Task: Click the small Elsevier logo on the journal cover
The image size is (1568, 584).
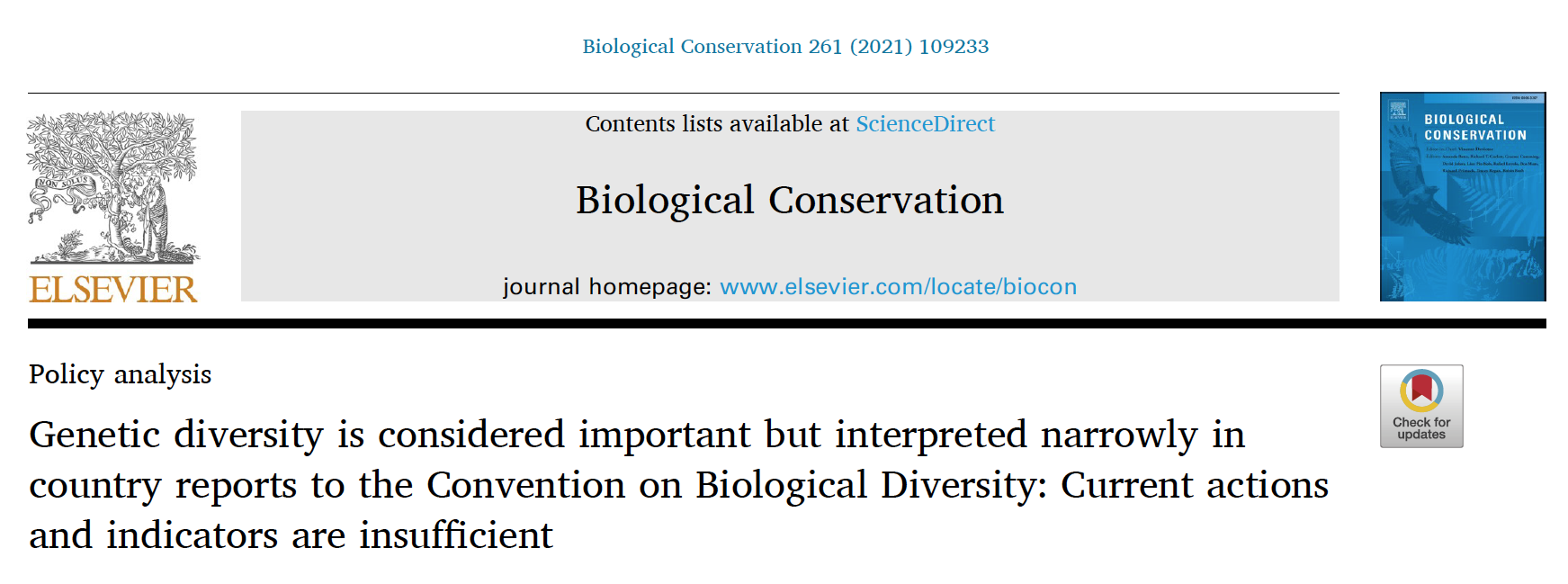Action: [1398, 110]
